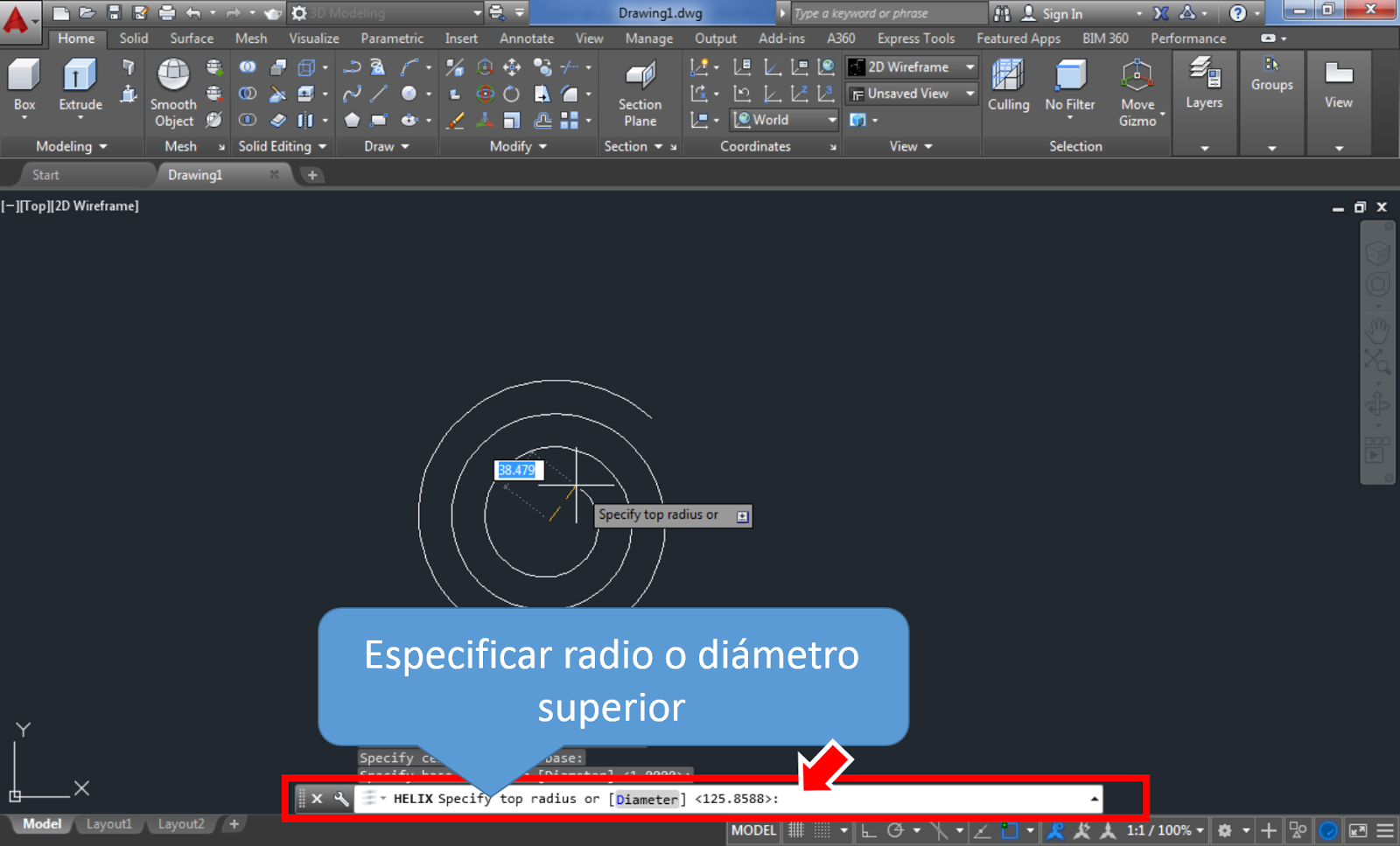Open the World coordinate system dropdown
This screenshot has height=846, width=1400.
coord(783,120)
